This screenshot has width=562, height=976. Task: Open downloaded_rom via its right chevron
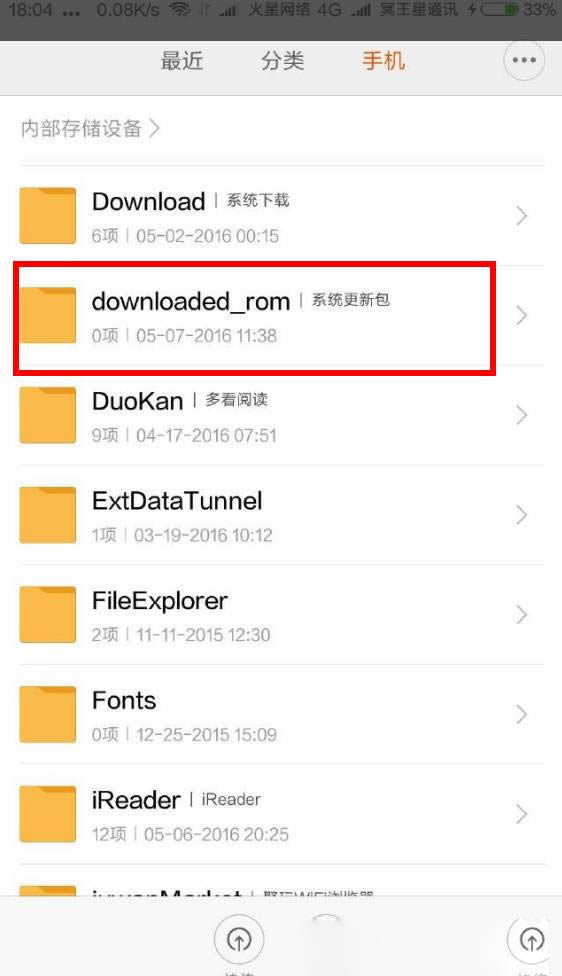pos(522,316)
